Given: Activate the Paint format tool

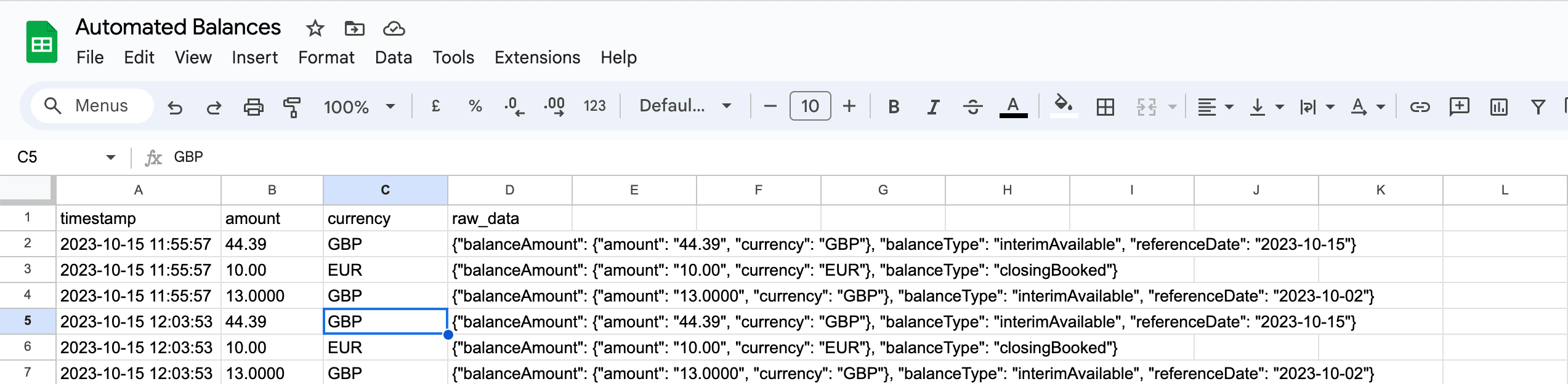Looking at the screenshot, I should click(x=292, y=107).
